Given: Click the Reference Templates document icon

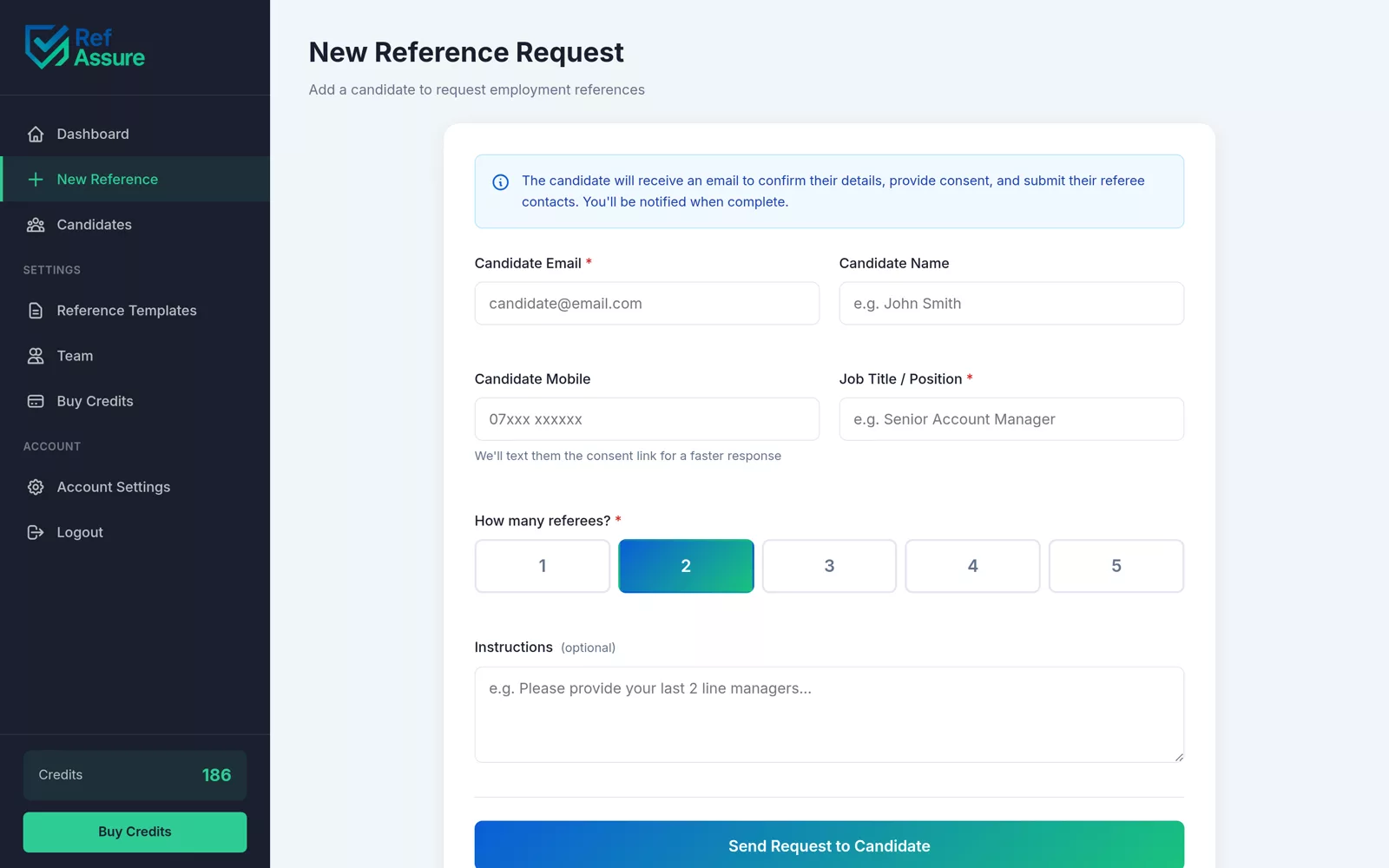Looking at the screenshot, I should 36,311.
